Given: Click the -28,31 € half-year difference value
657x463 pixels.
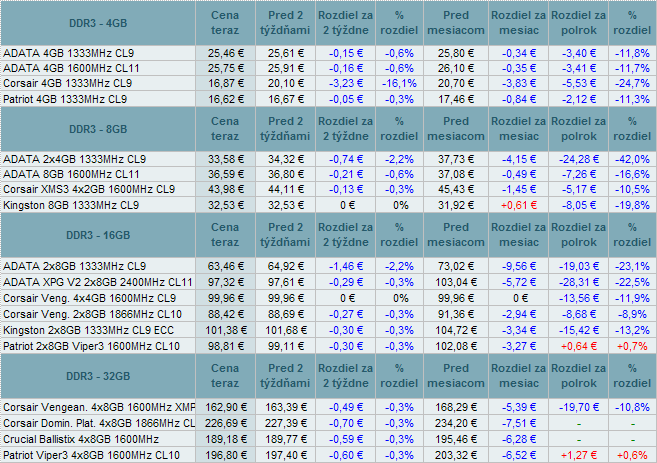Looking at the screenshot, I should (579, 282).
